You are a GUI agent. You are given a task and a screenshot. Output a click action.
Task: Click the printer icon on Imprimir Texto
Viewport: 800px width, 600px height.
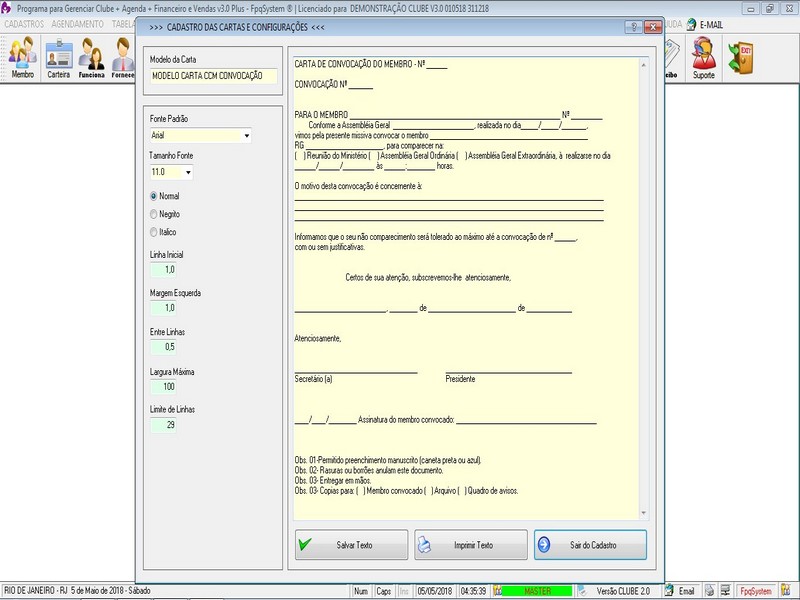(x=424, y=545)
